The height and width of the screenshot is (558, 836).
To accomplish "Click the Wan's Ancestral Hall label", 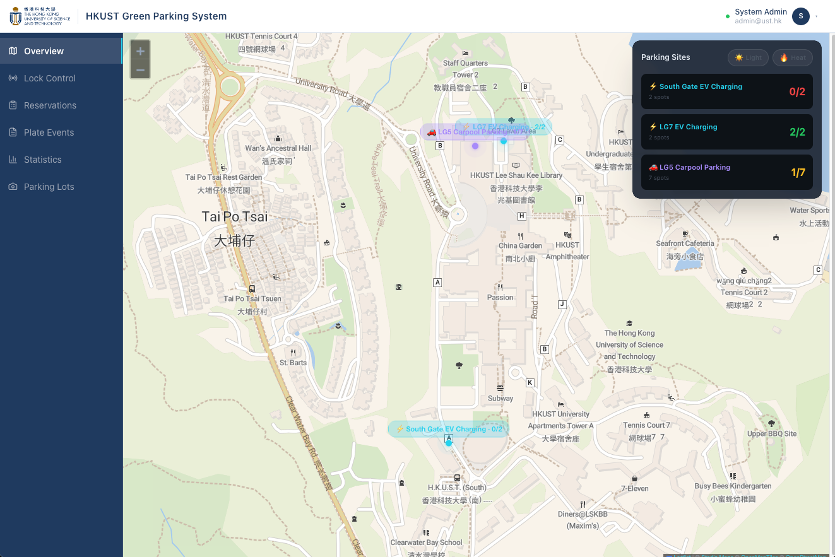I will pos(278,148).
